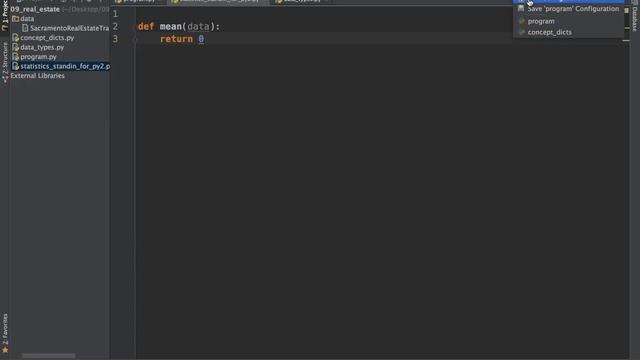Click the 'data' parameter in editor
The image size is (640, 360).
coord(198,27)
